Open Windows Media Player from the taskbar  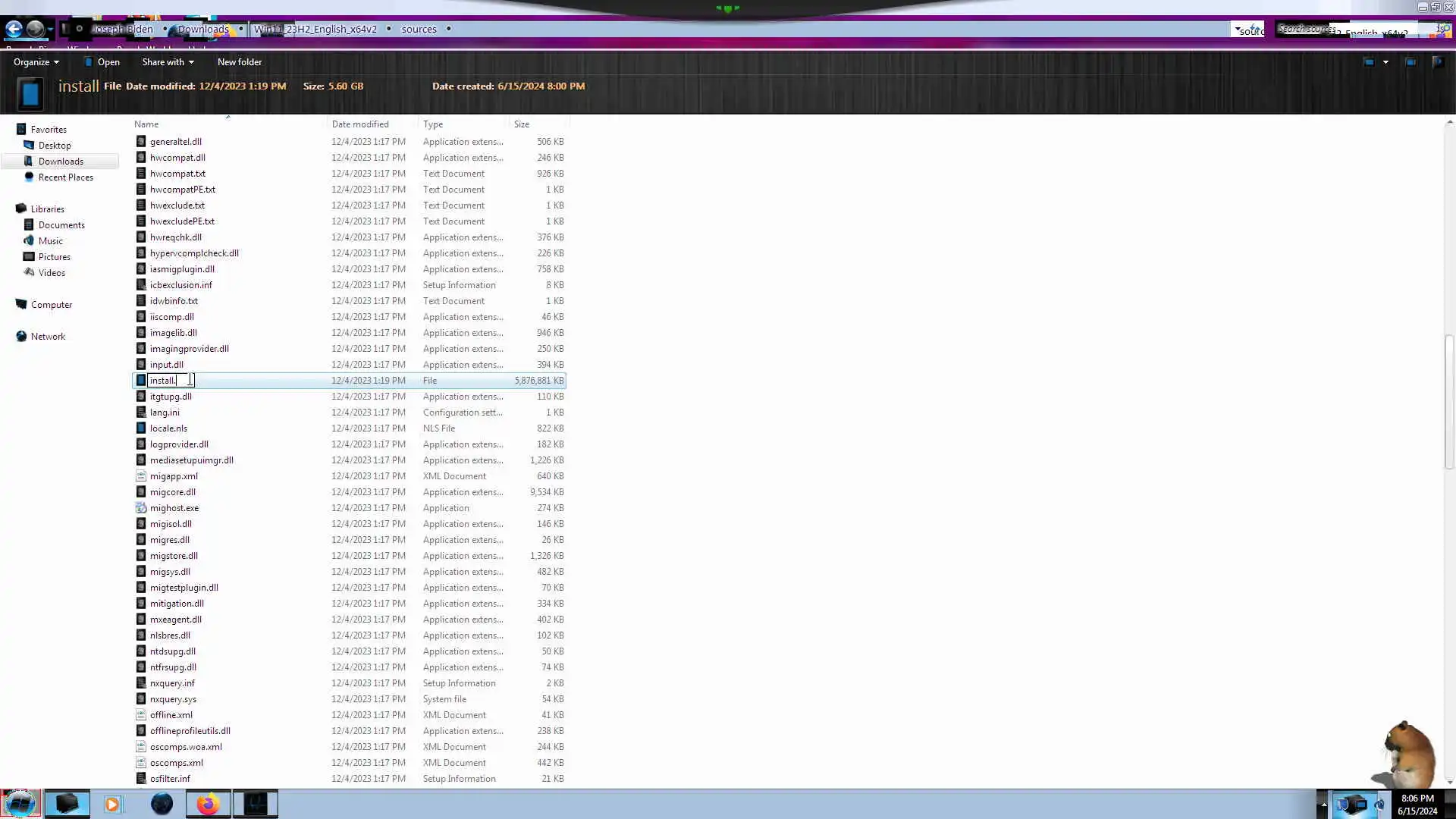pos(112,804)
